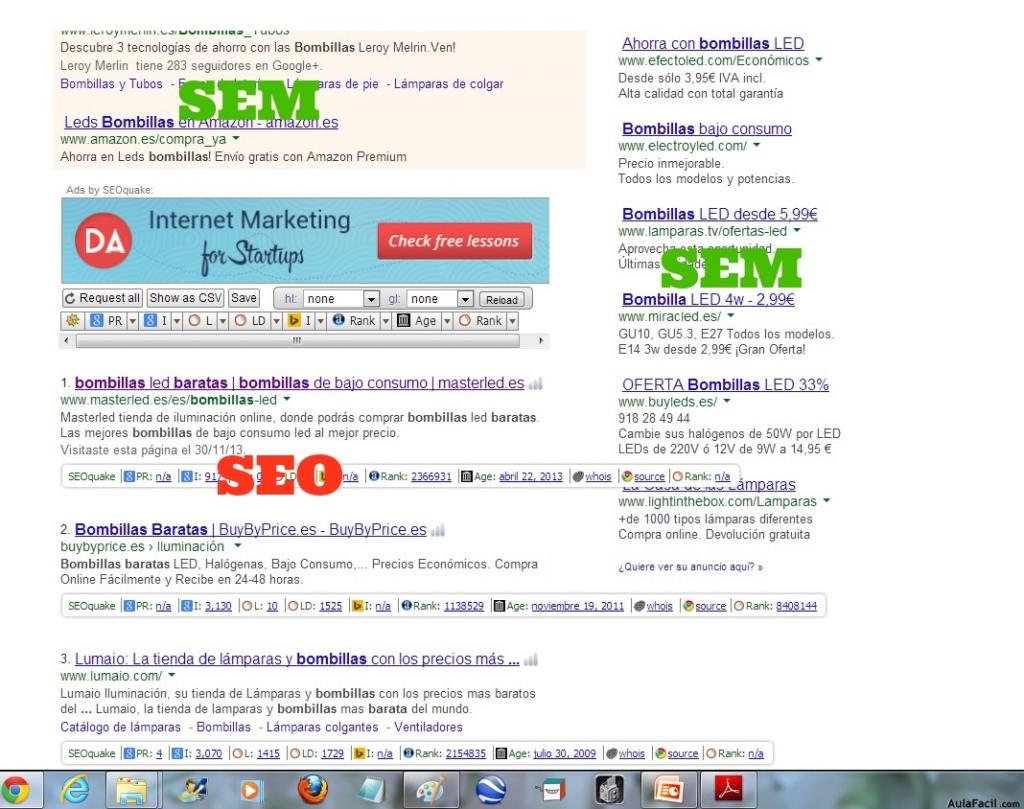
Task: Click right arrow of SEOquake horizontal scrollbar
Action: point(541,341)
